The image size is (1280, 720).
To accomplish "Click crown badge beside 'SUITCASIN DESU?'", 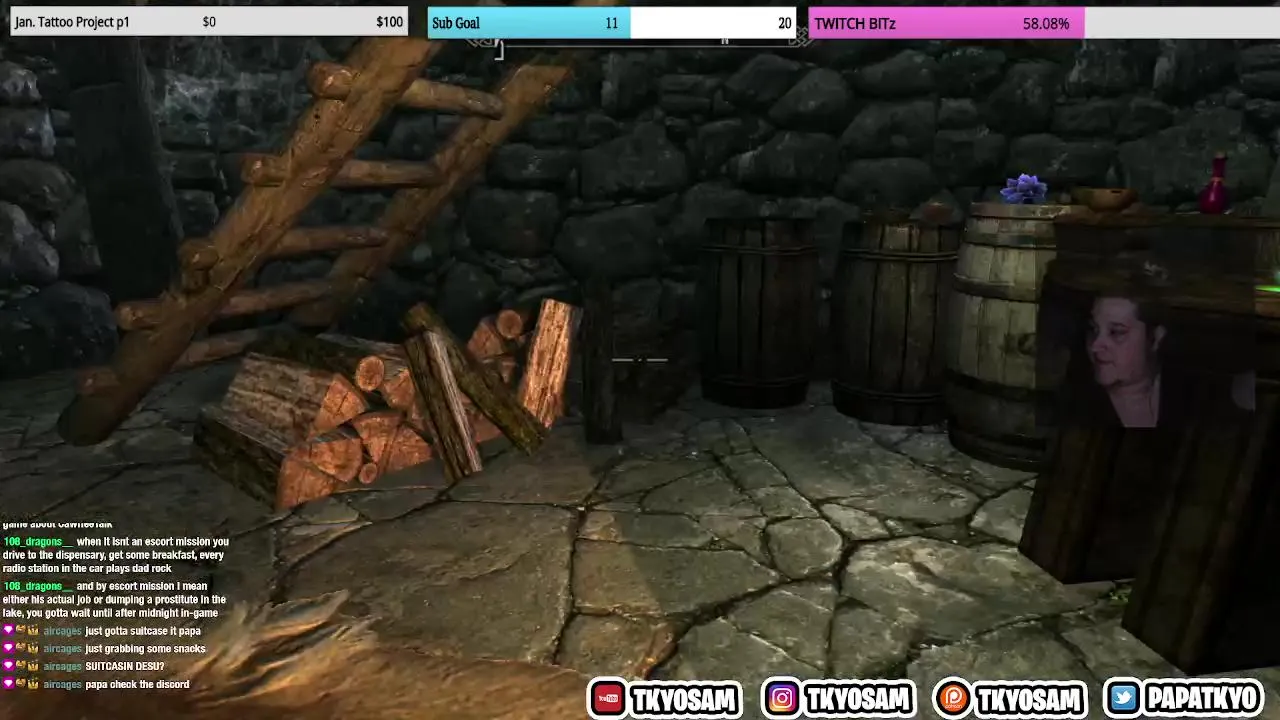I will click(33, 666).
